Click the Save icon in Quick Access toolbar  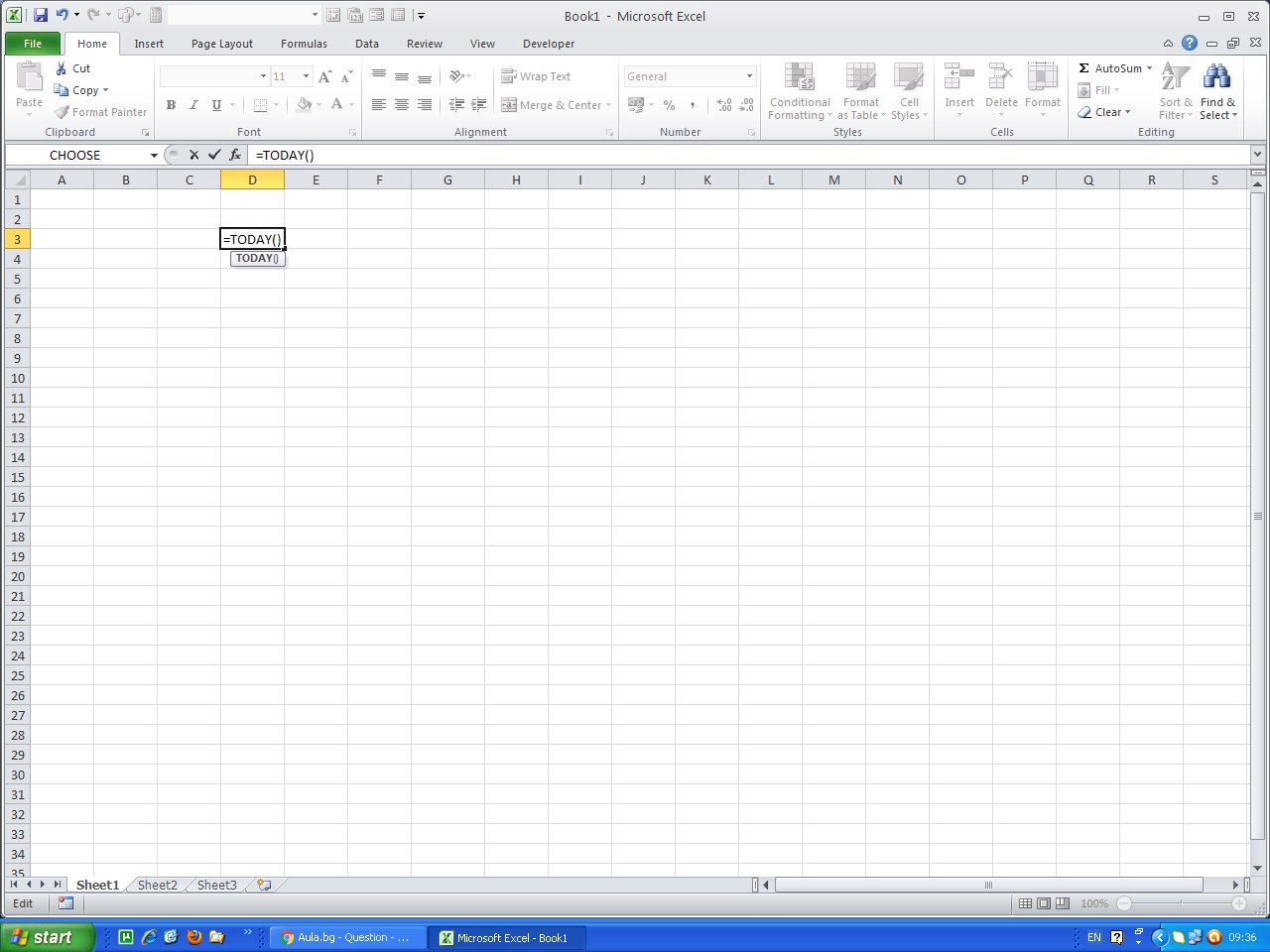(41, 15)
